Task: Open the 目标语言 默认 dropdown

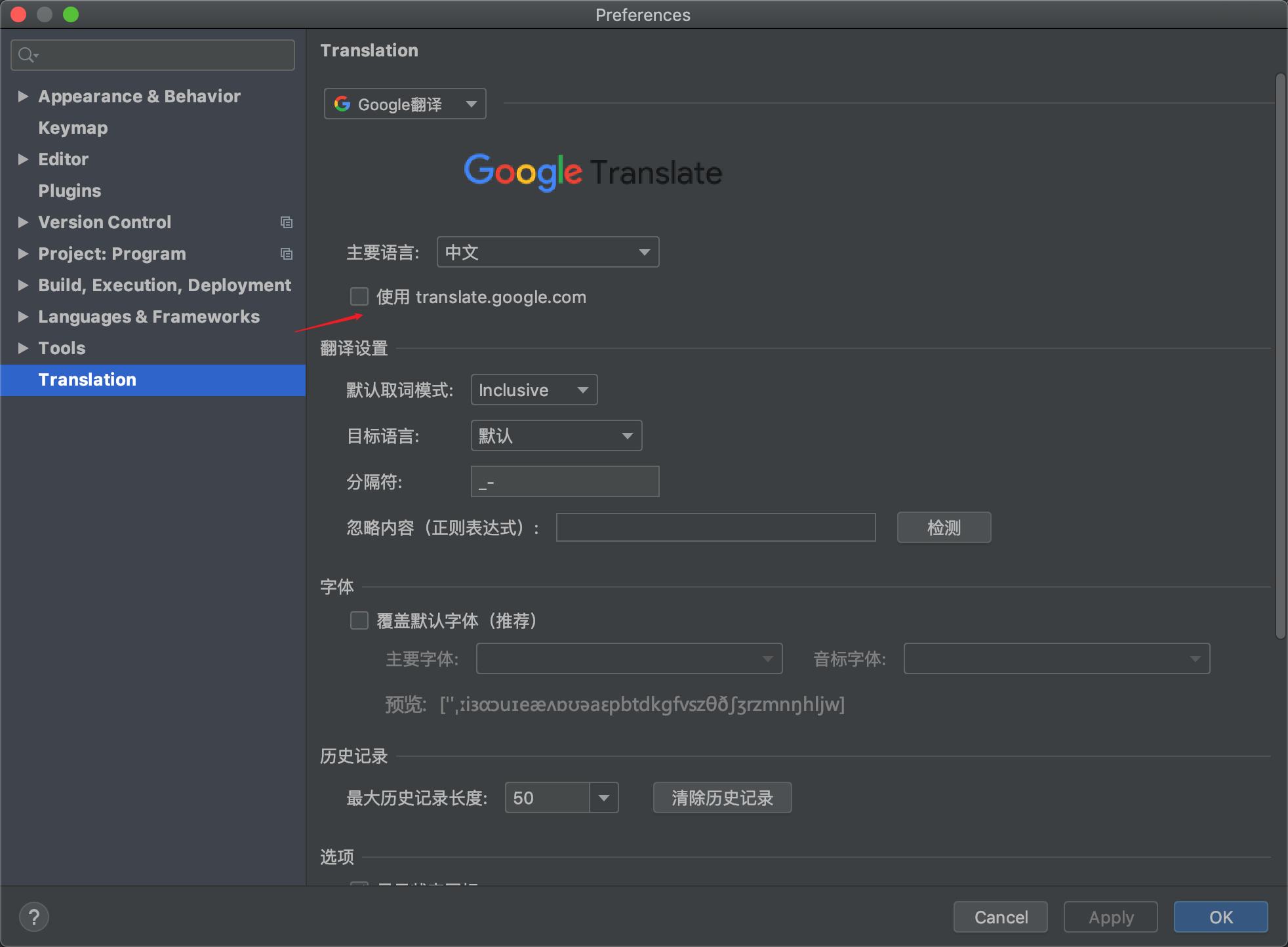Action: (556, 435)
